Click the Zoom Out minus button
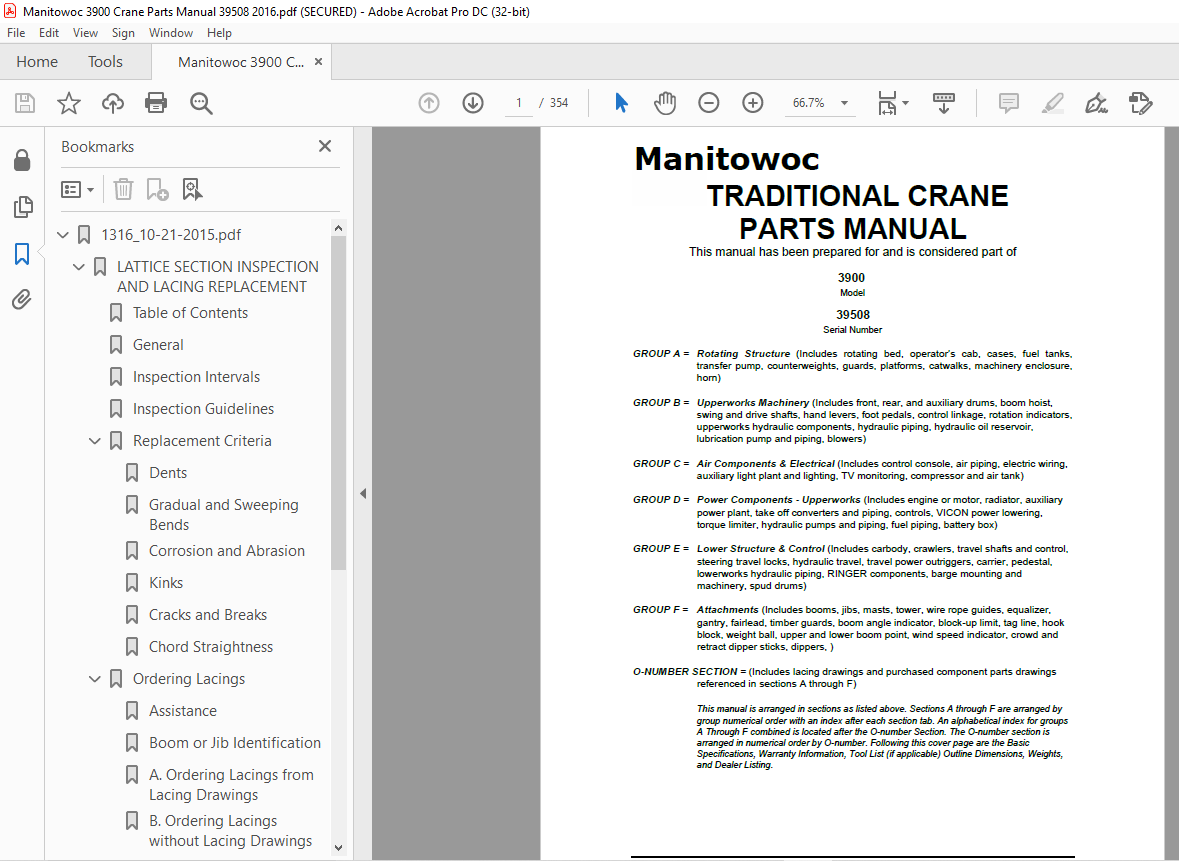Image resolution: width=1179 pixels, height=861 pixels. pos(708,102)
